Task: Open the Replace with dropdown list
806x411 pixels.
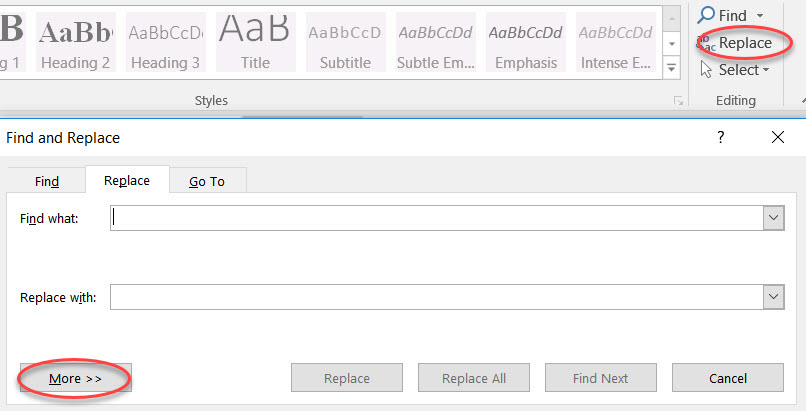Action: 772,297
